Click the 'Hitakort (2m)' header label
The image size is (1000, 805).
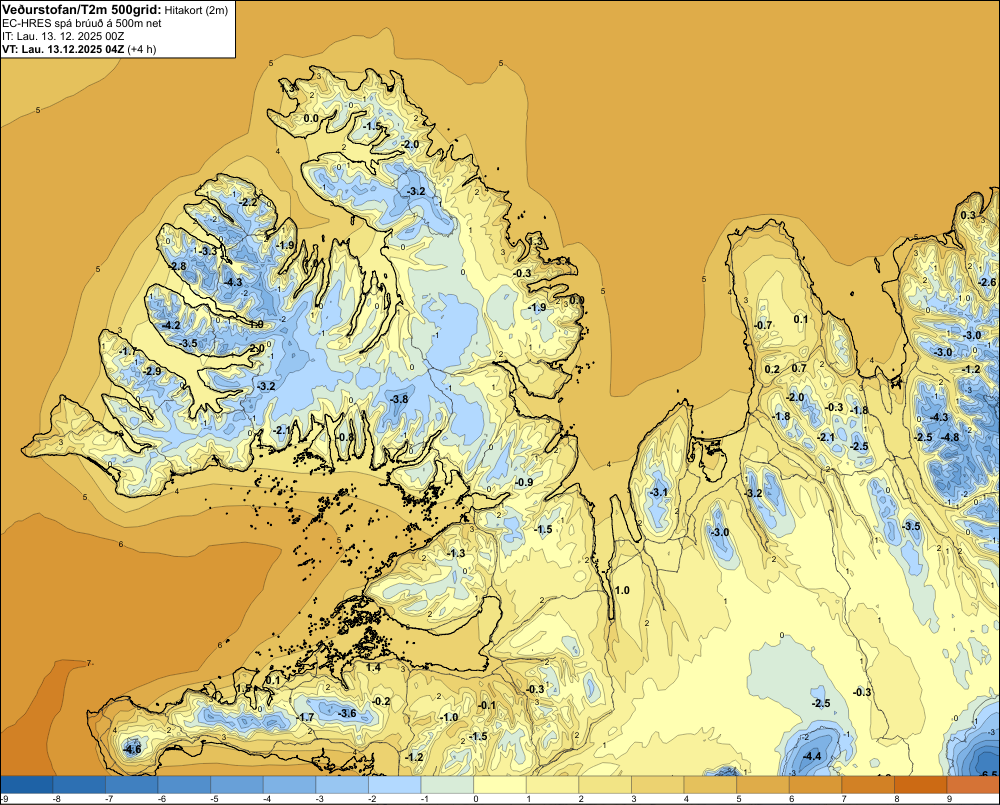[196, 10]
